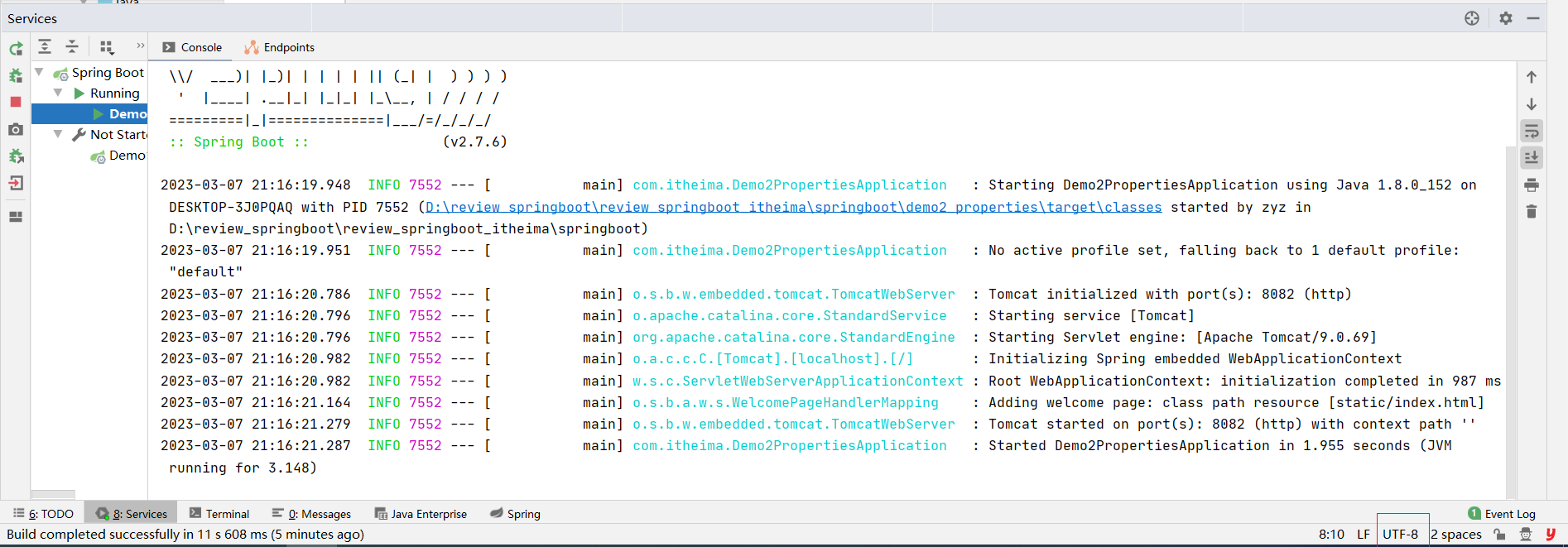The image size is (1568, 547).
Task: Print the console output
Action: (1532, 185)
